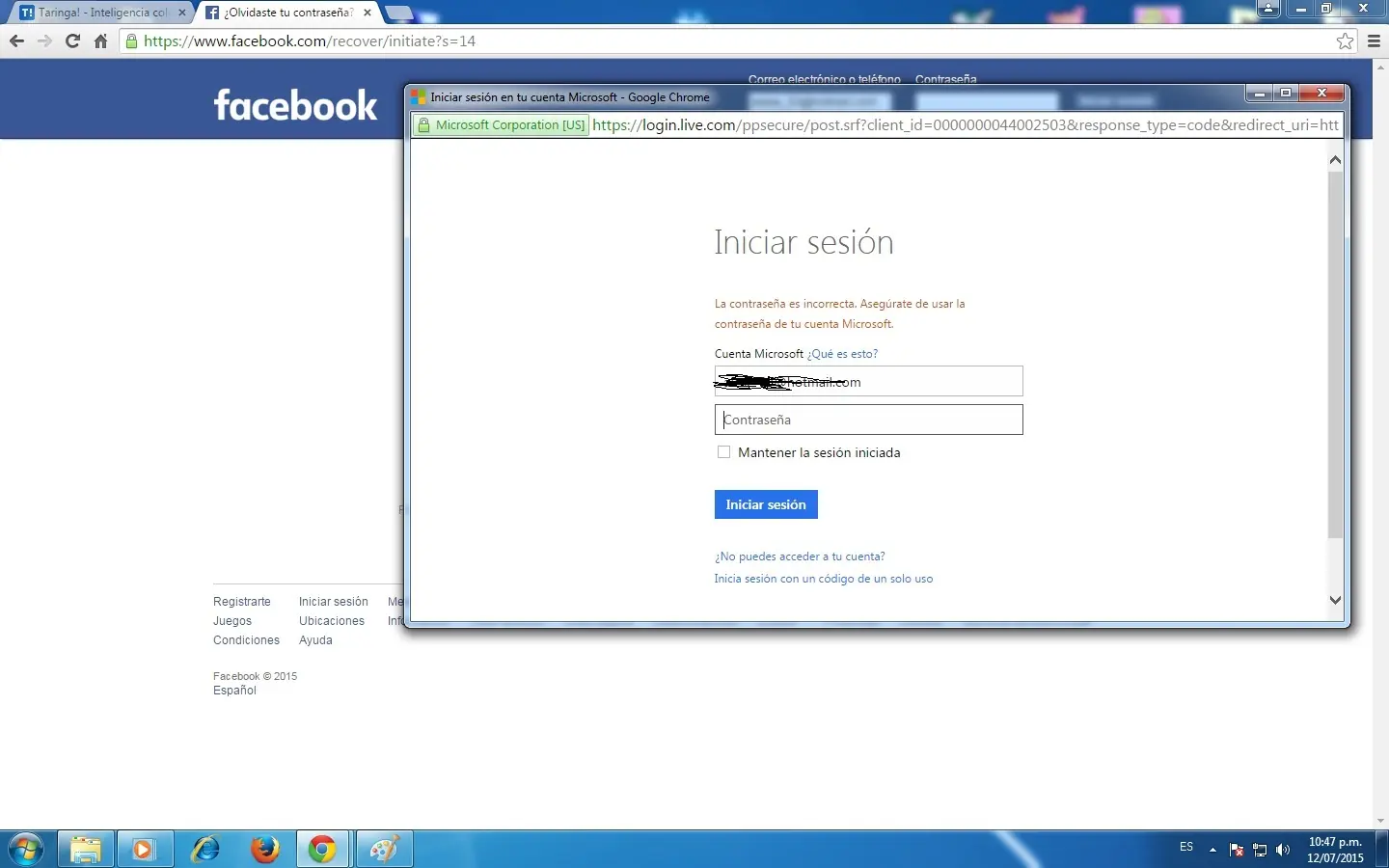The height and width of the screenshot is (868, 1389).
Task: Show hidden tray icons arrow
Action: pyautogui.click(x=1212, y=850)
